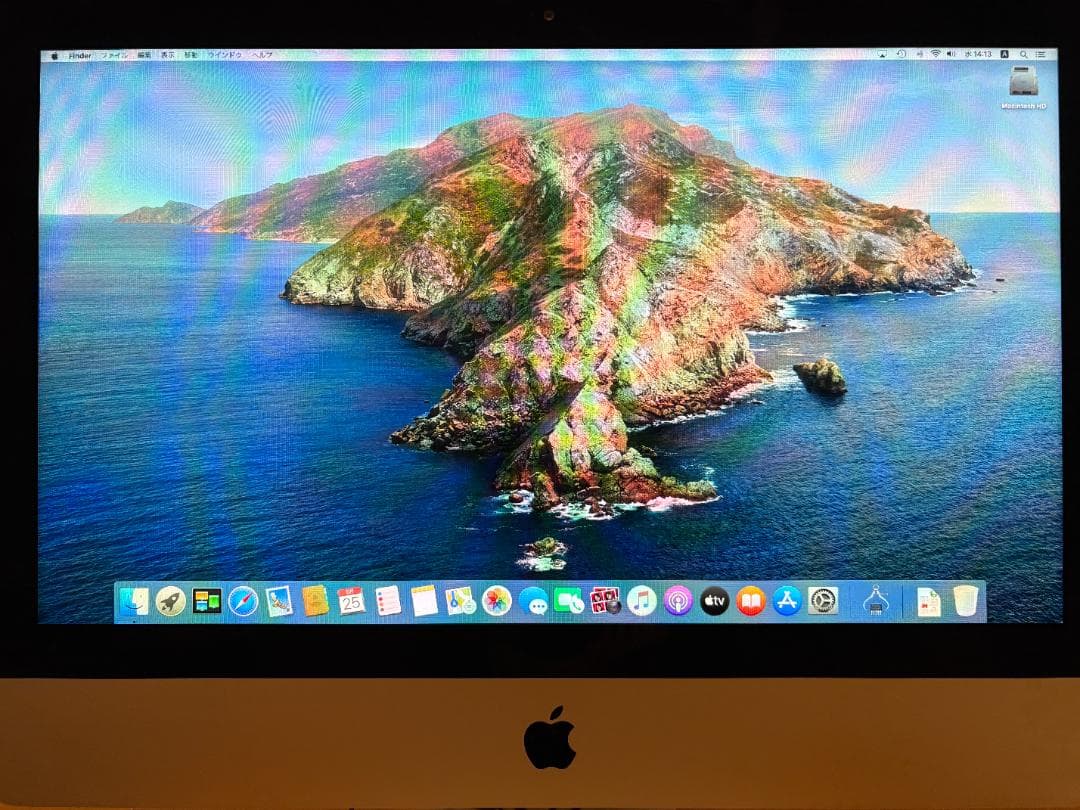Open the Messages app
The image size is (1080, 810).
(x=537, y=602)
